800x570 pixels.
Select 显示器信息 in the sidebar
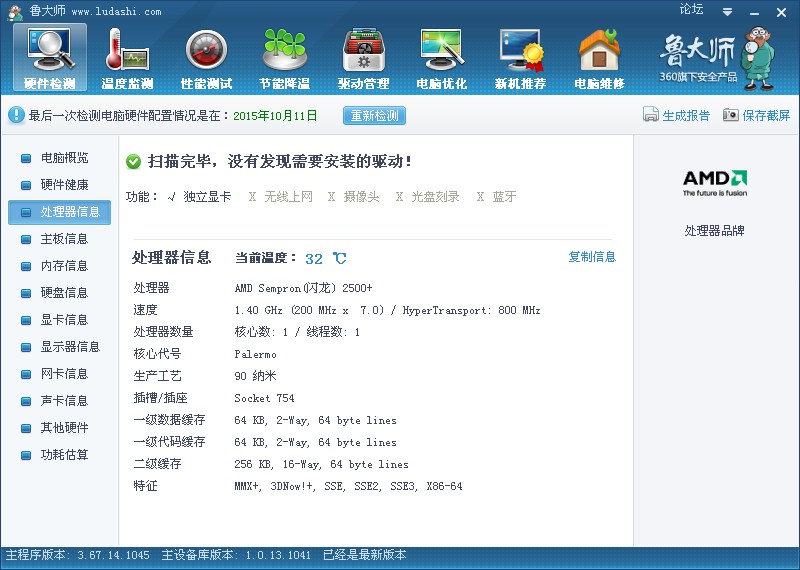click(x=59, y=347)
